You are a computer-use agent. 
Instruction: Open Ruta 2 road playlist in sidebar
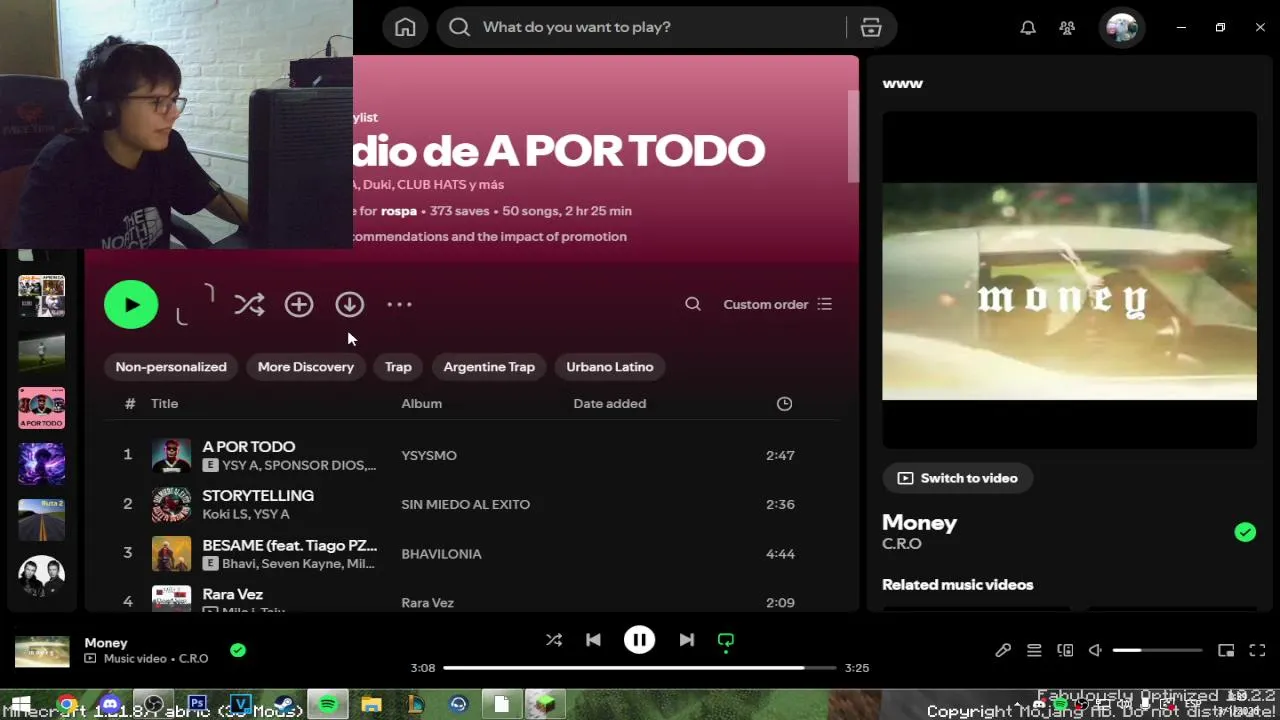42,520
